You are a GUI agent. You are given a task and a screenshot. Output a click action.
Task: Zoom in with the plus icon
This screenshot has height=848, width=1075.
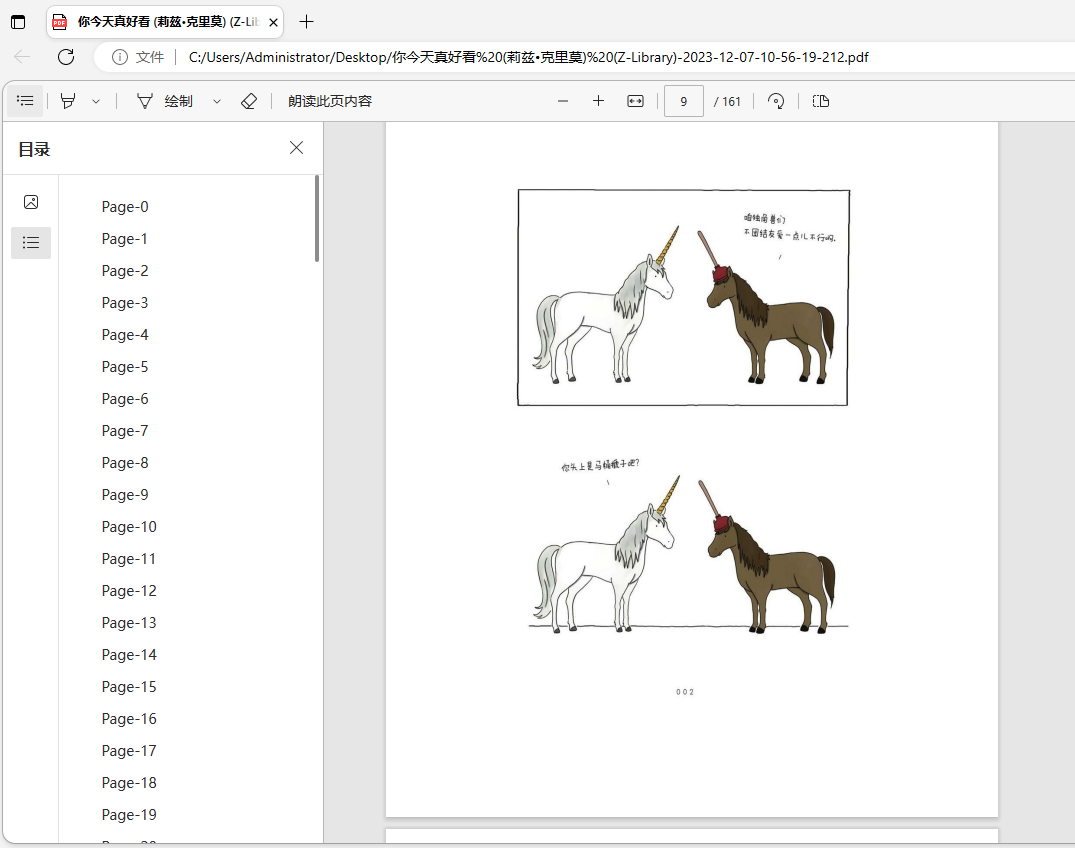coord(599,101)
